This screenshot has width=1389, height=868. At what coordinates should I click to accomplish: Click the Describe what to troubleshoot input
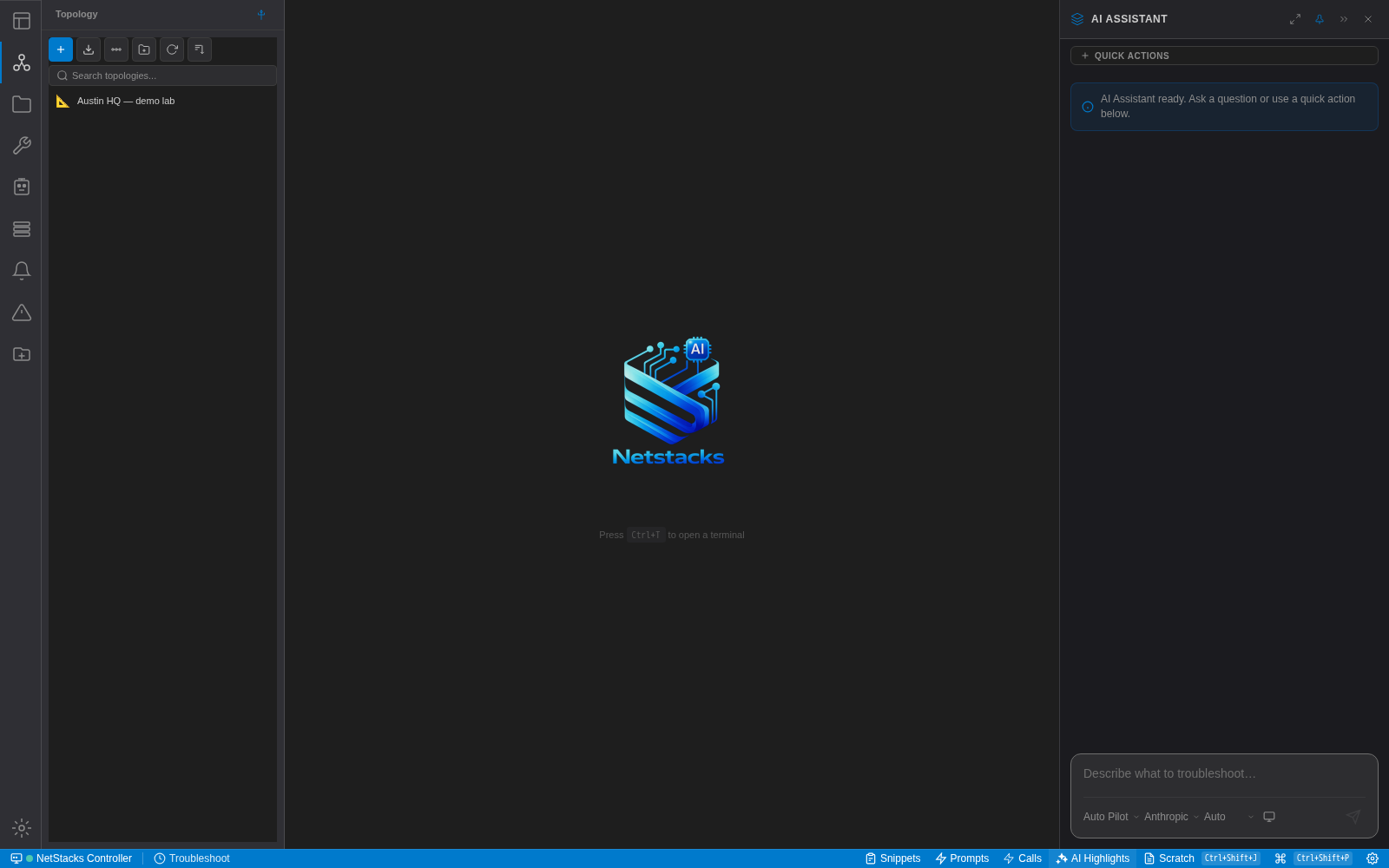pyautogui.click(x=1224, y=773)
